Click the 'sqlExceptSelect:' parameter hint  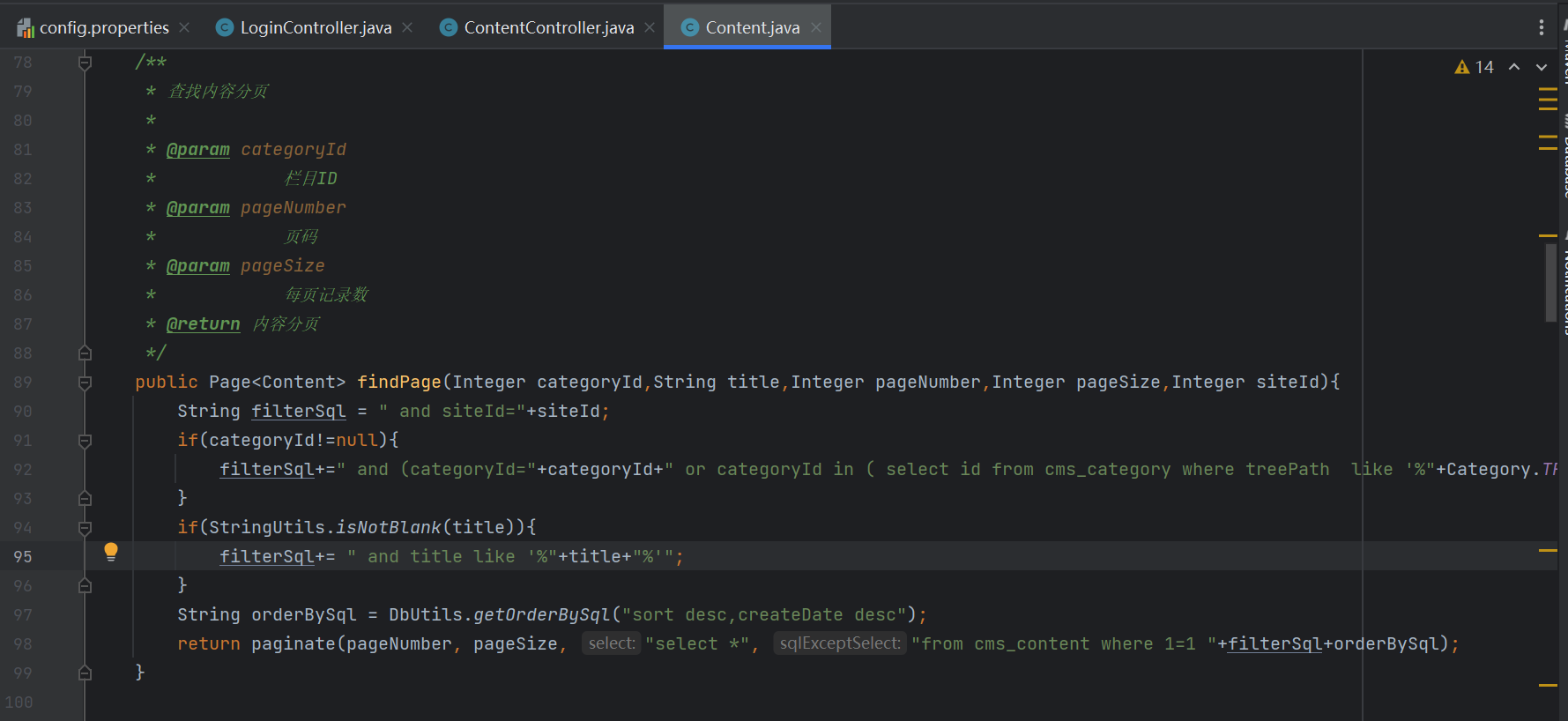(x=840, y=643)
